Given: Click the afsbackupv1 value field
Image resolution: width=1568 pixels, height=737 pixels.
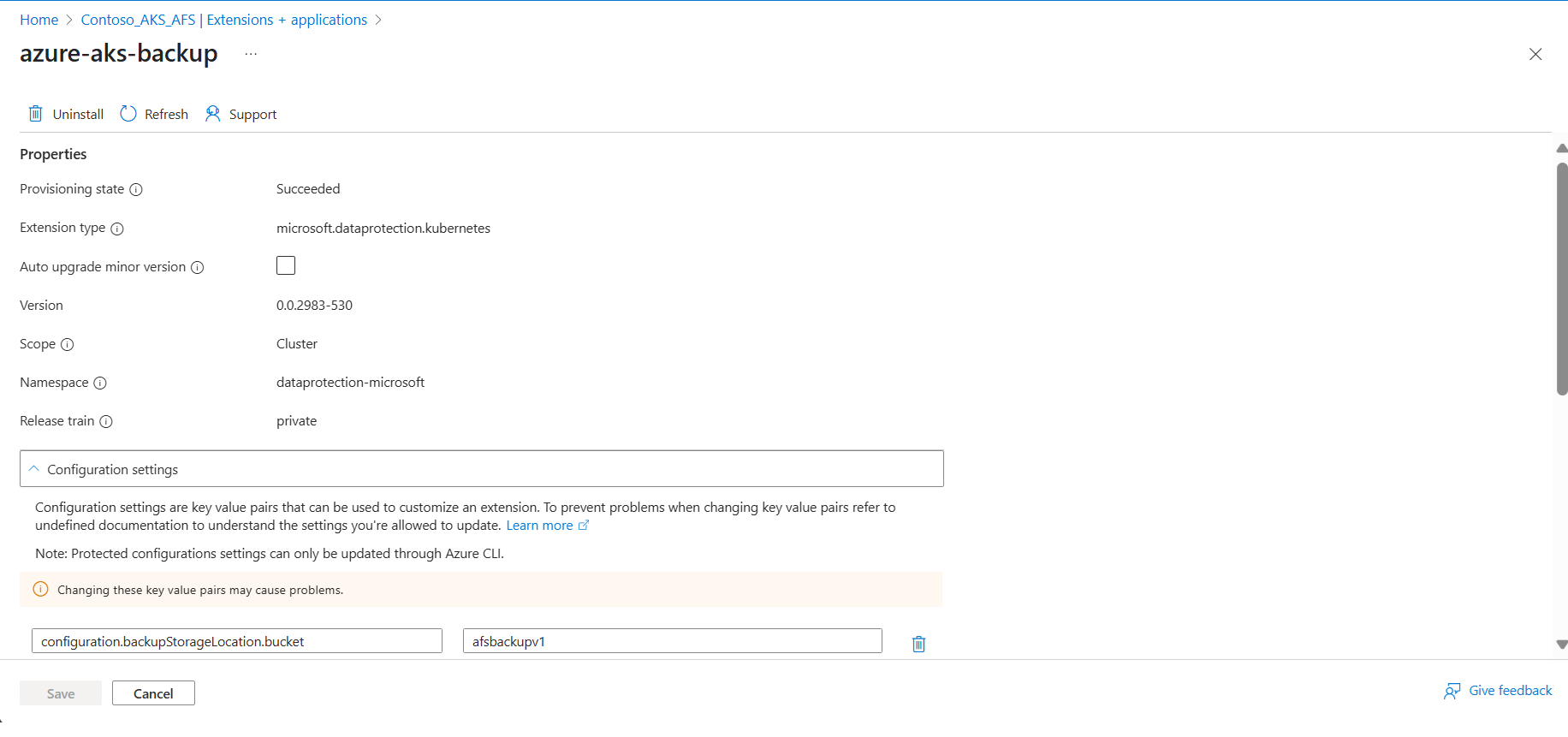Looking at the screenshot, I should (x=672, y=641).
